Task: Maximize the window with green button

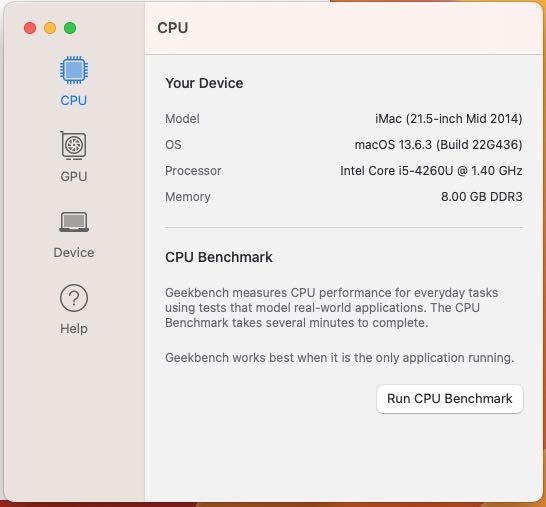Action: [70, 28]
